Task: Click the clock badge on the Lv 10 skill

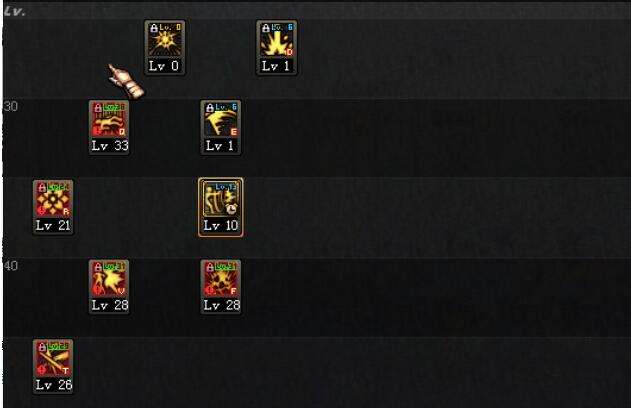Action: (x=231, y=209)
